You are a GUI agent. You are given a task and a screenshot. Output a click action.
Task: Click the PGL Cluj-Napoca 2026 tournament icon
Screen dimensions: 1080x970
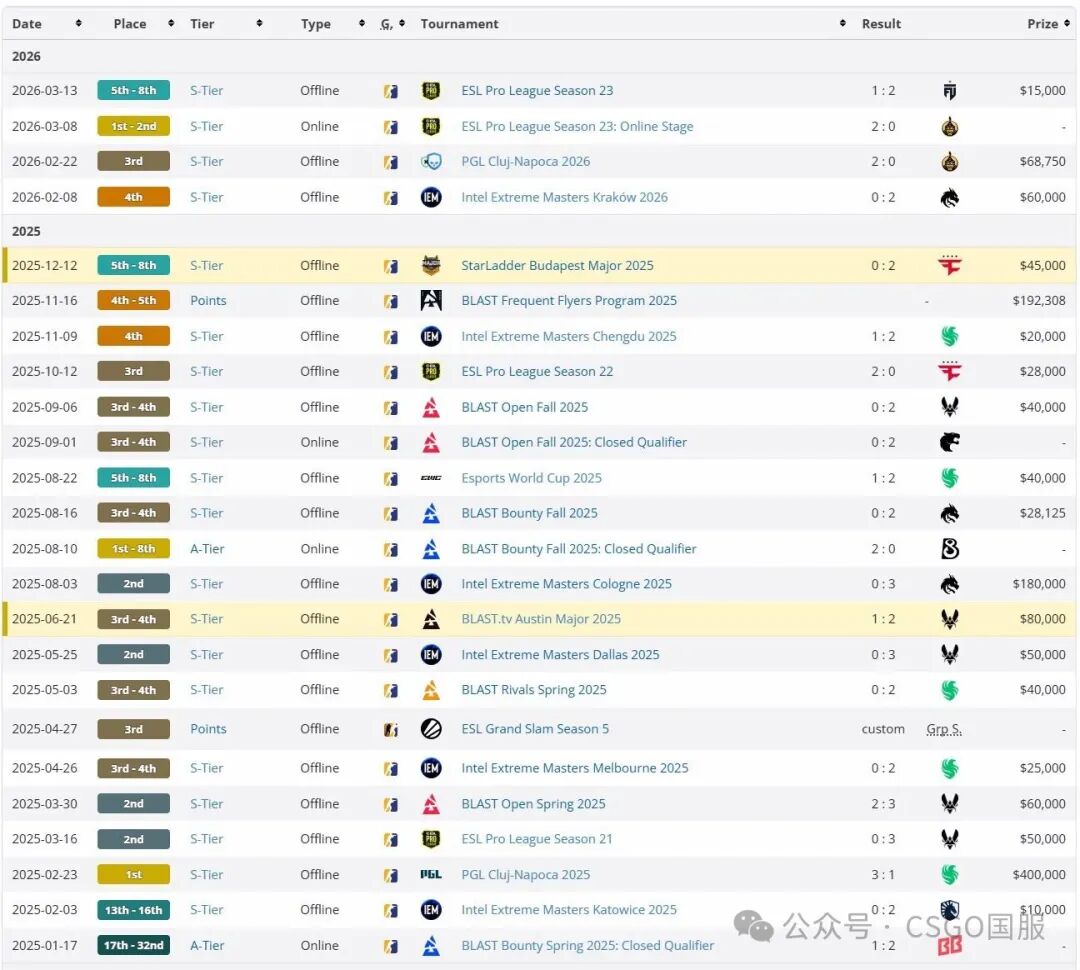pos(431,162)
